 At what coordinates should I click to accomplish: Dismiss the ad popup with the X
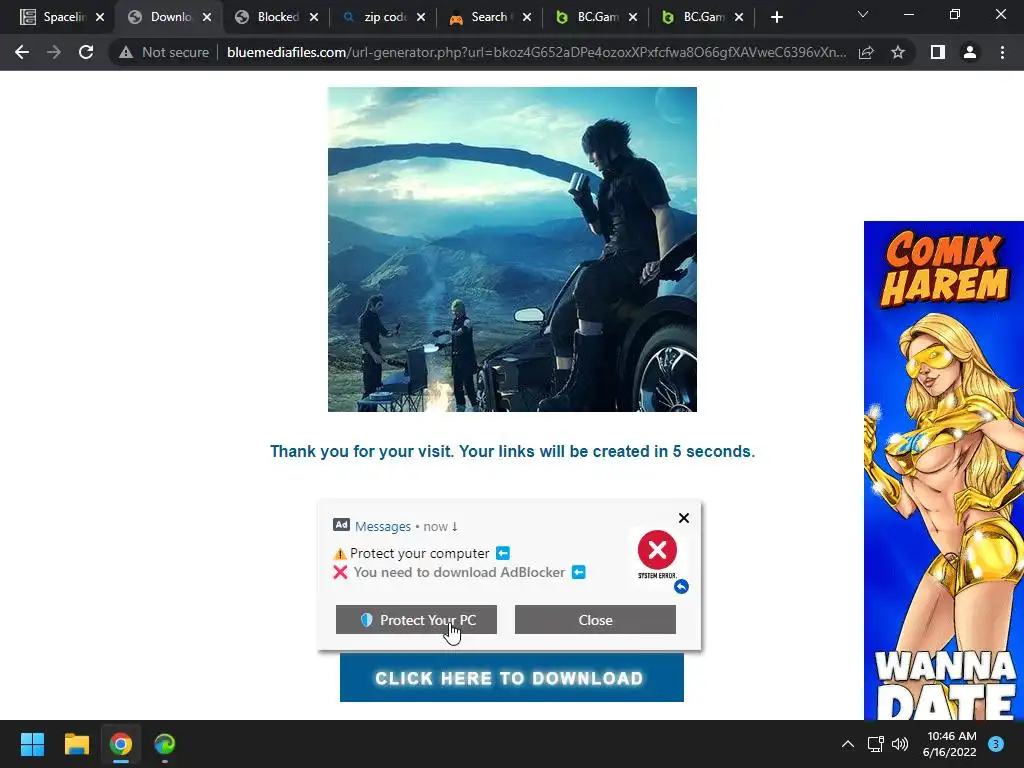point(684,518)
